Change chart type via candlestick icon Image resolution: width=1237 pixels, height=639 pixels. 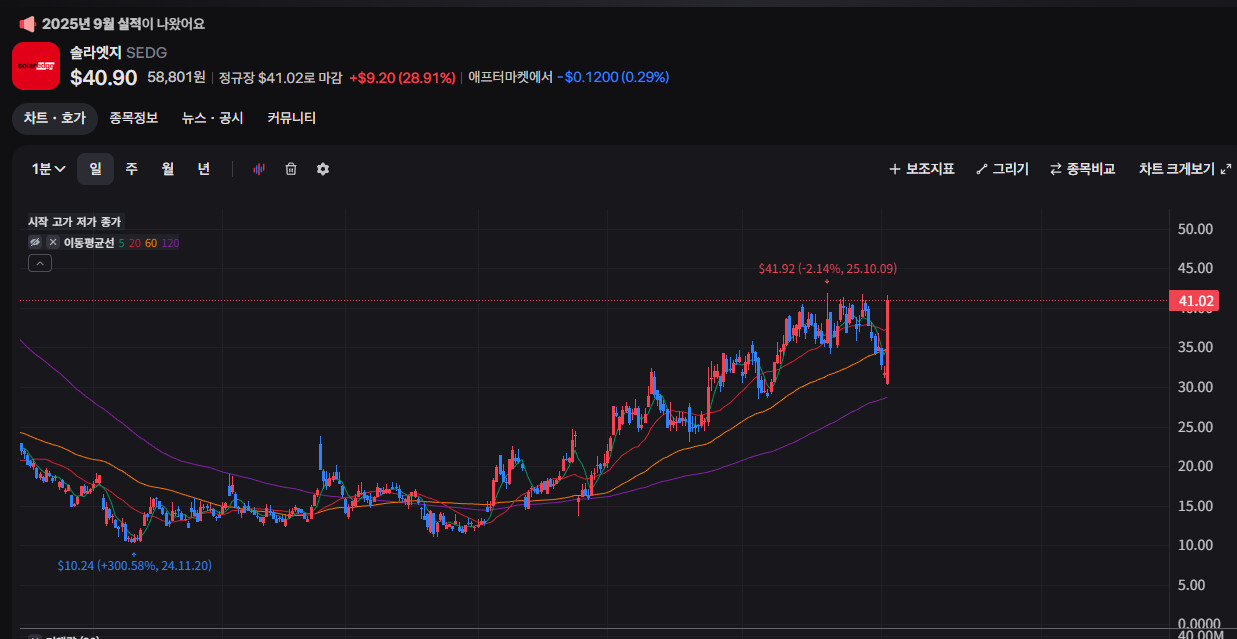coord(259,169)
